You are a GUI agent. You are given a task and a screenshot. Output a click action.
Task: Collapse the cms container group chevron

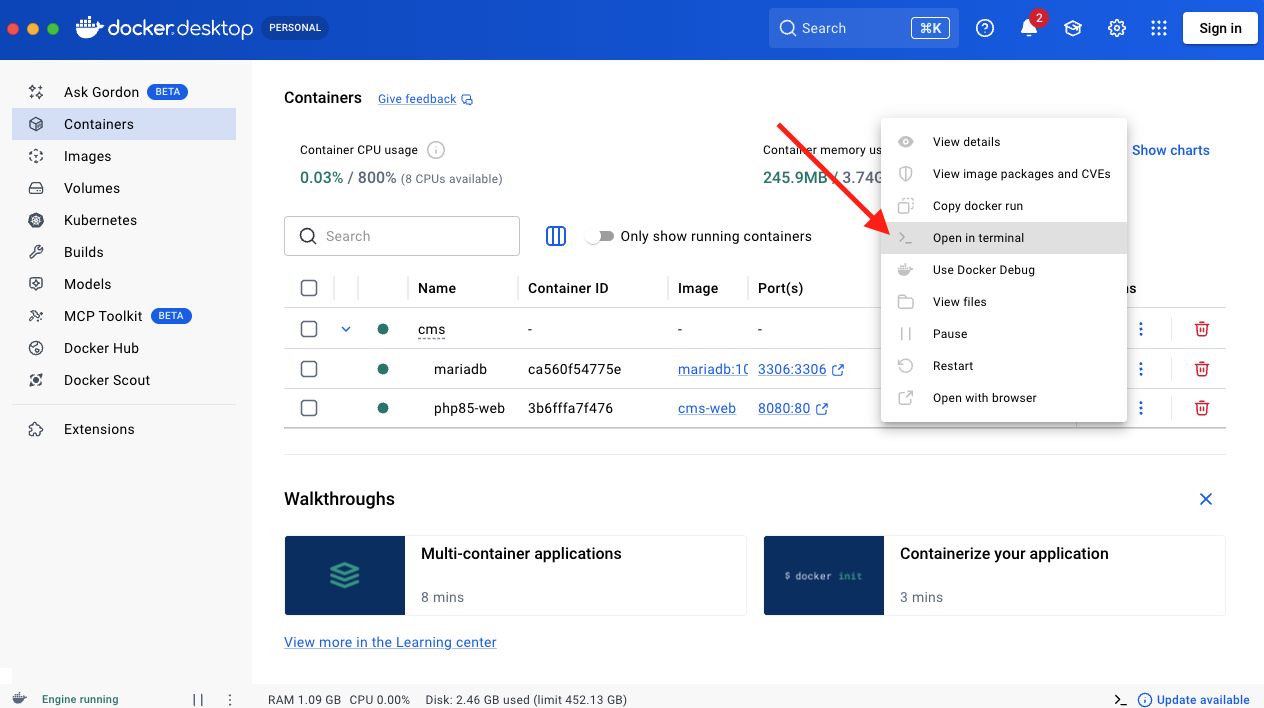[x=346, y=329]
